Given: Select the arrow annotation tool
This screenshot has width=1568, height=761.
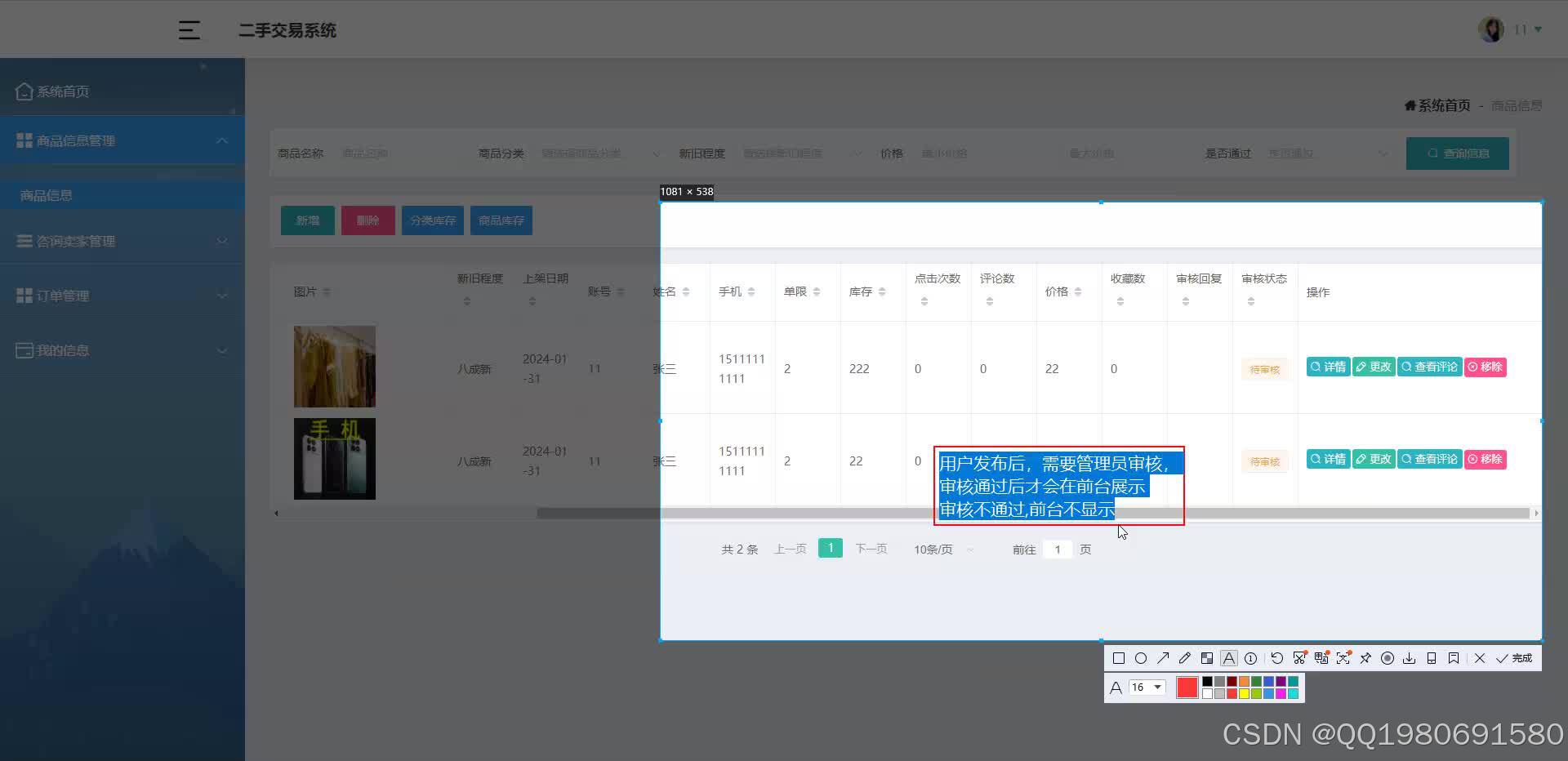Looking at the screenshot, I should click(1163, 658).
